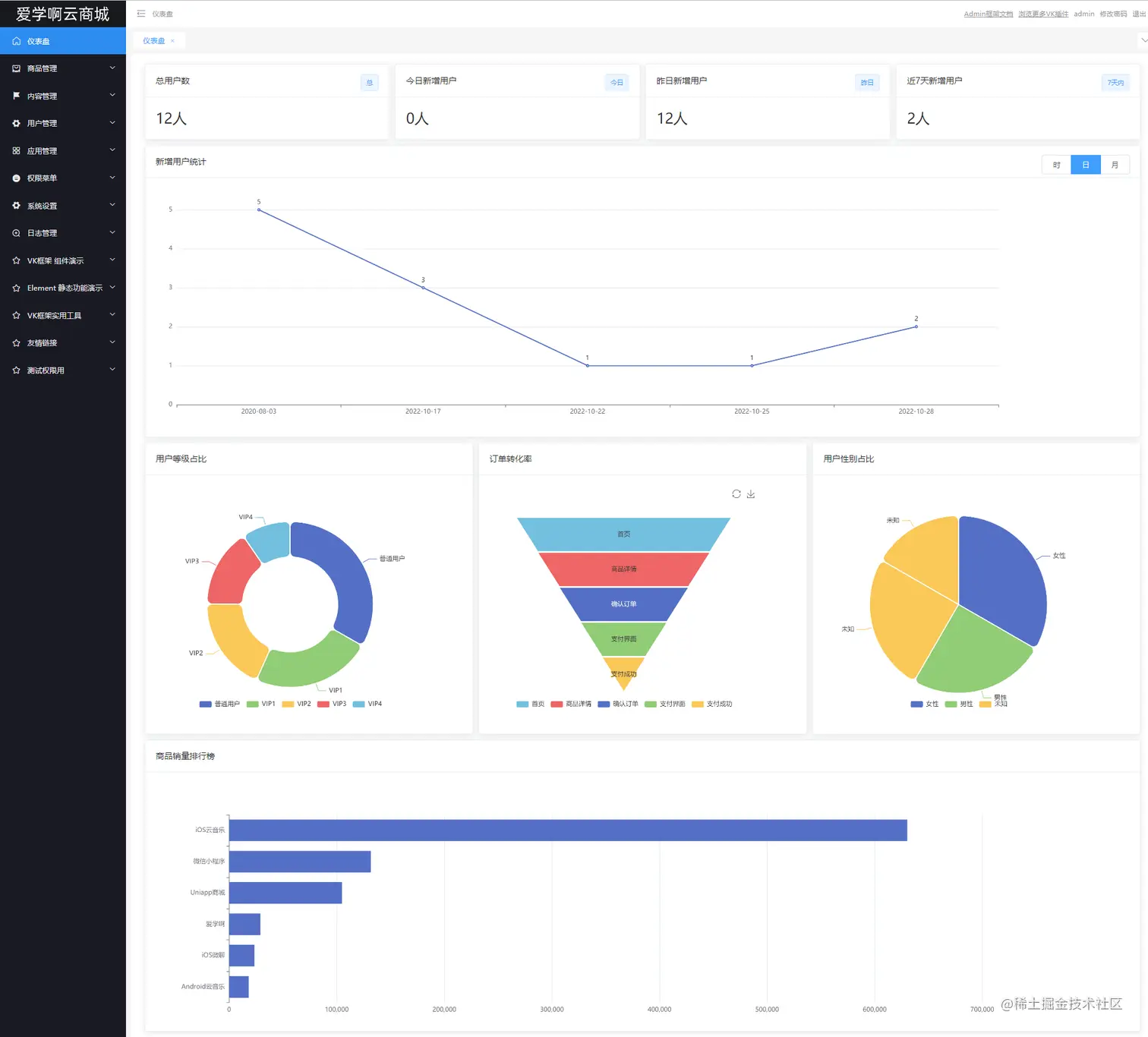Click the 应用管理 grid icon in the sidebar
The height and width of the screenshot is (1037, 1148).
[16, 150]
